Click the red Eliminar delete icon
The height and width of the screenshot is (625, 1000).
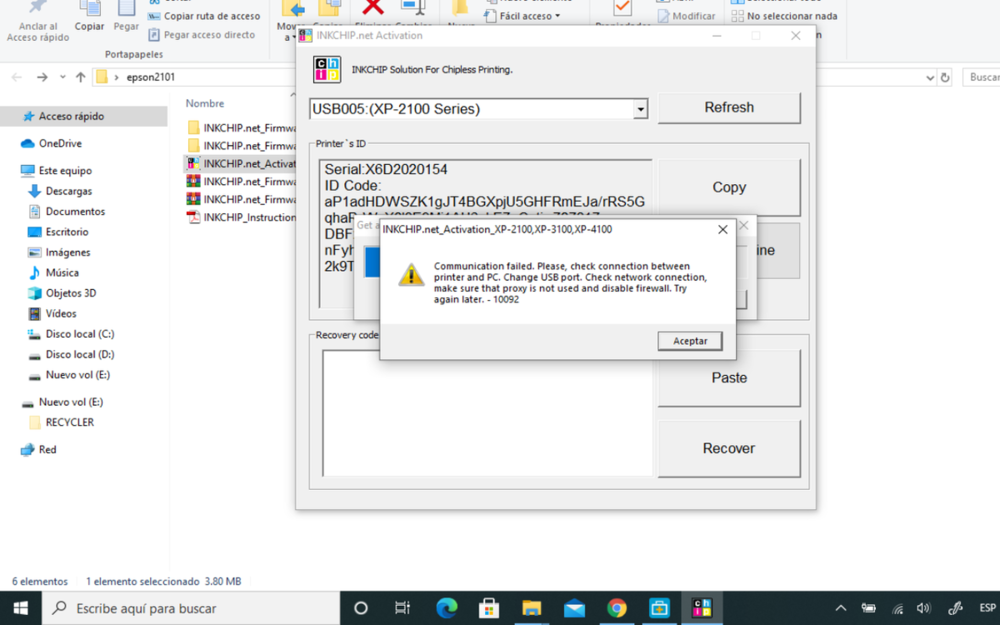point(373,9)
